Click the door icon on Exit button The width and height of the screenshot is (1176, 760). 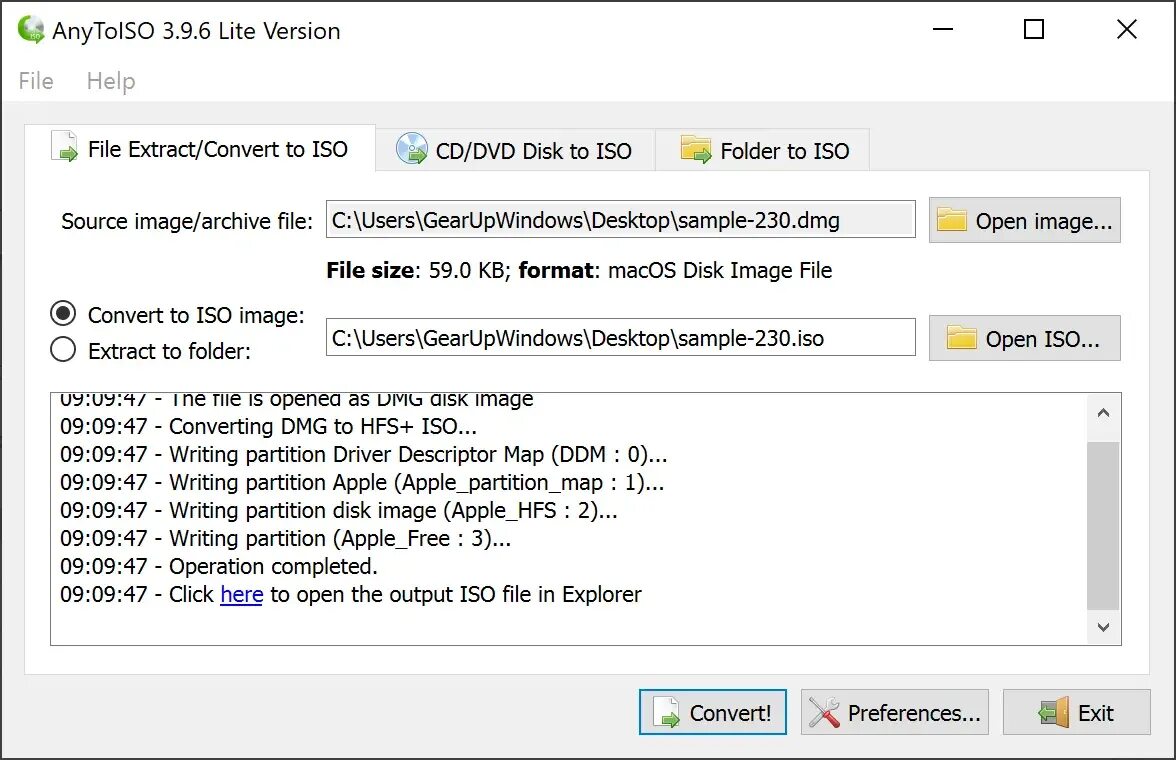1054,712
